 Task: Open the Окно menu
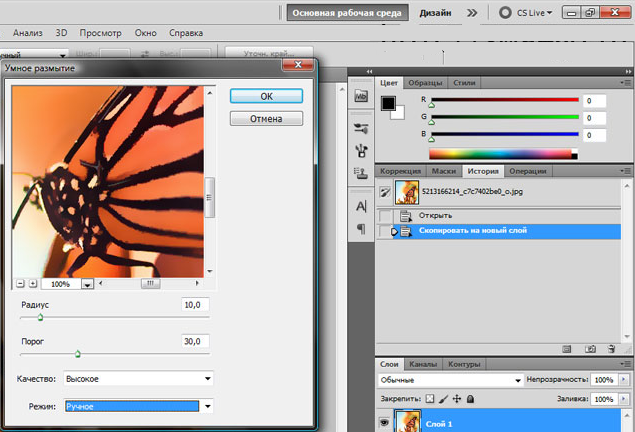[145, 33]
